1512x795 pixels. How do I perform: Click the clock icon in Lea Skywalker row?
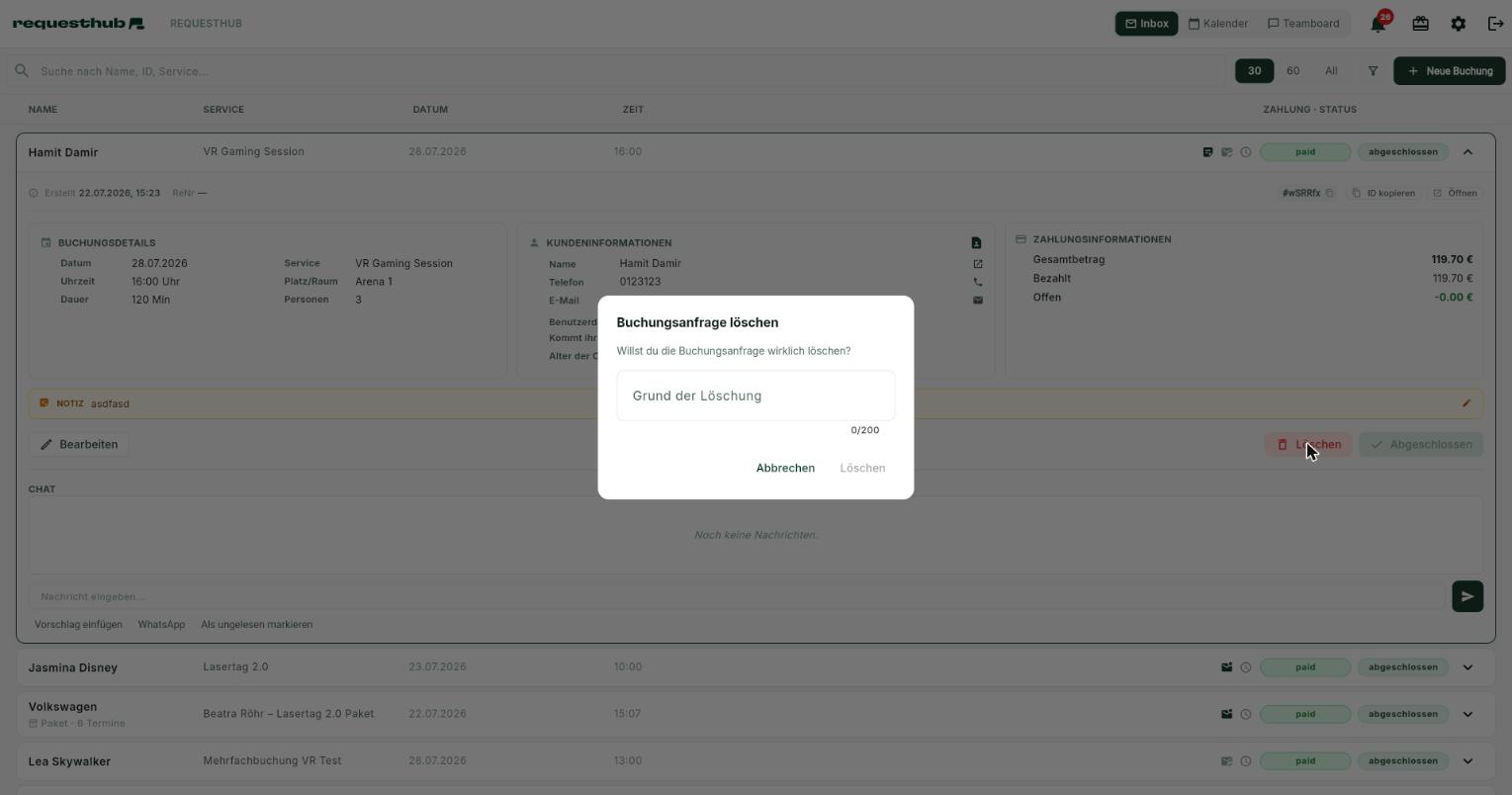click(x=1246, y=761)
